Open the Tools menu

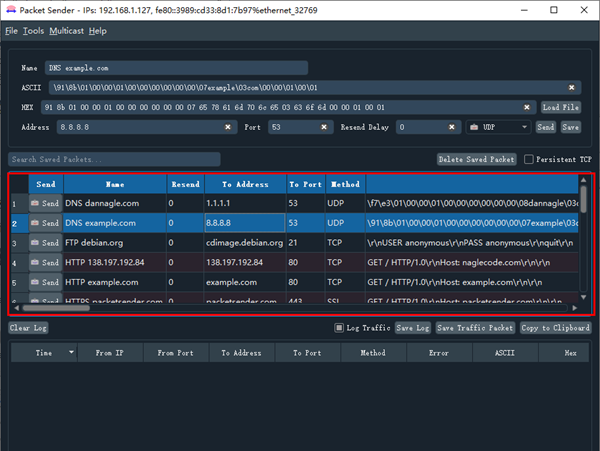point(33,31)
